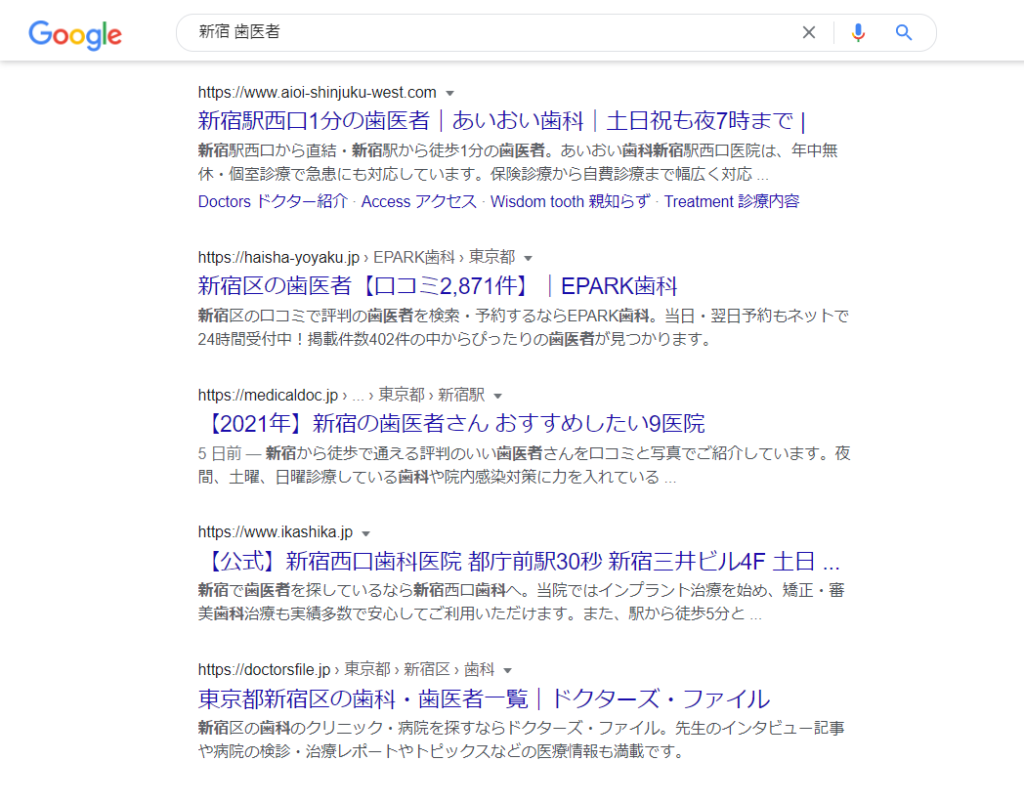
Task: Open the Wisdom tooth 親知らず sitelink
Action: pos(570,201)
